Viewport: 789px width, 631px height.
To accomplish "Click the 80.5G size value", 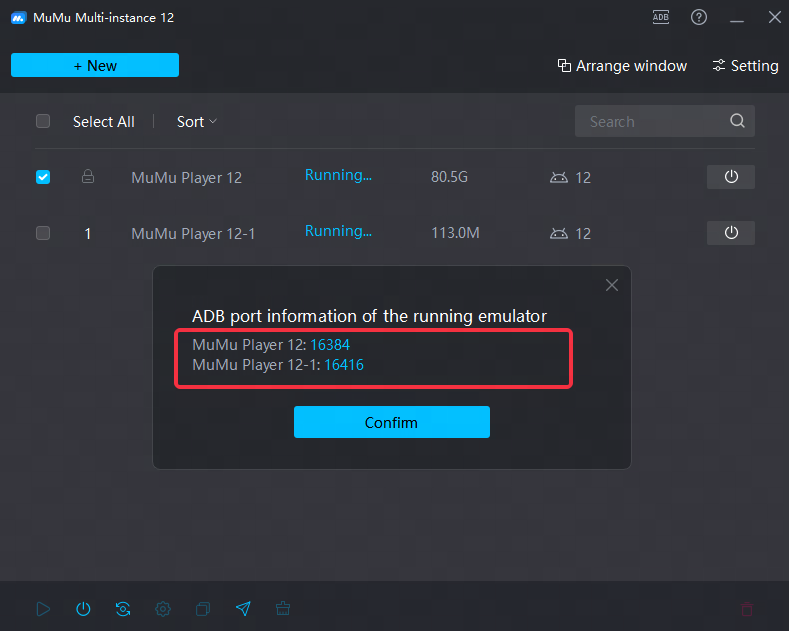I will [x=449, y=177].
